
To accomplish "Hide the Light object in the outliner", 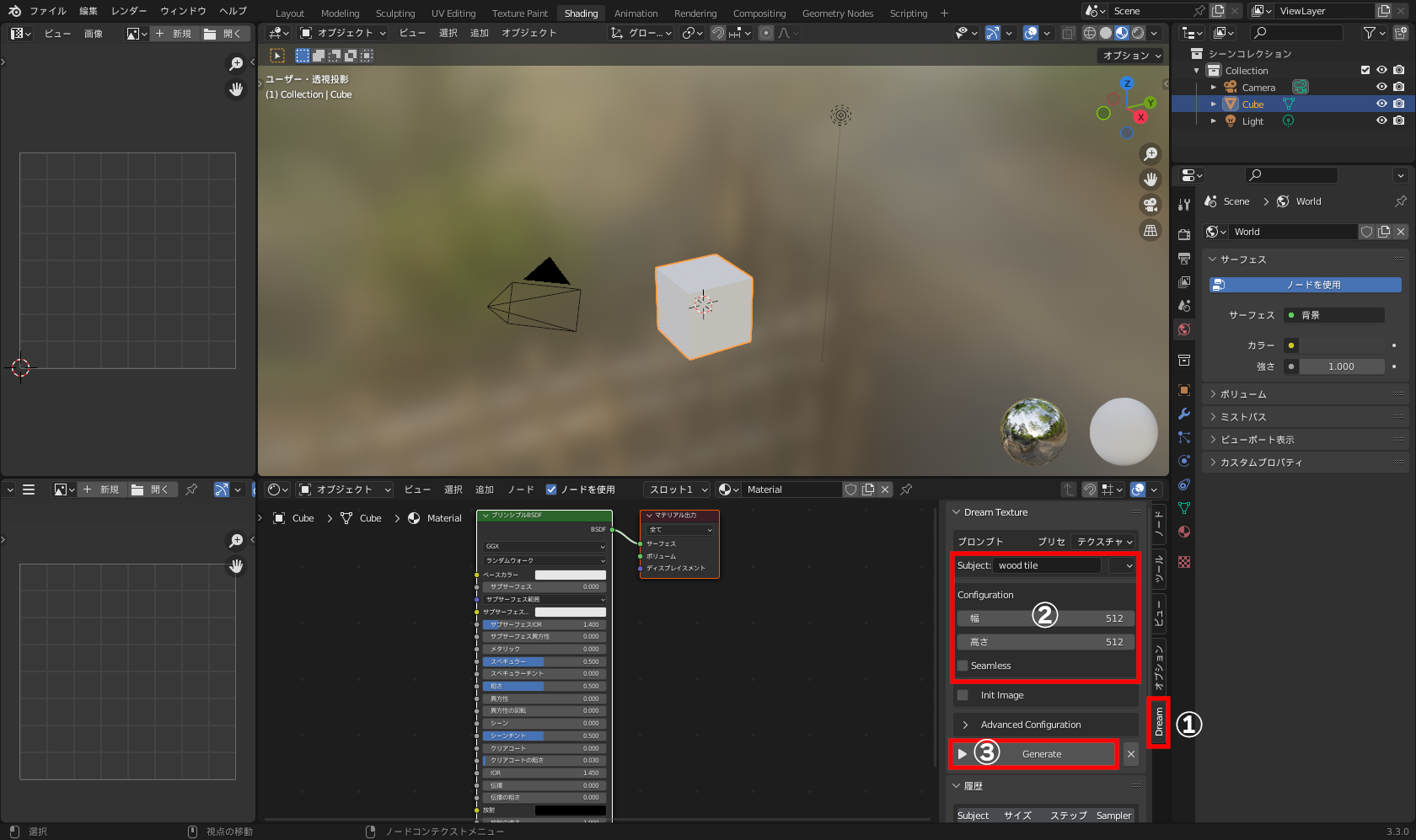I will click(1381, 120).
